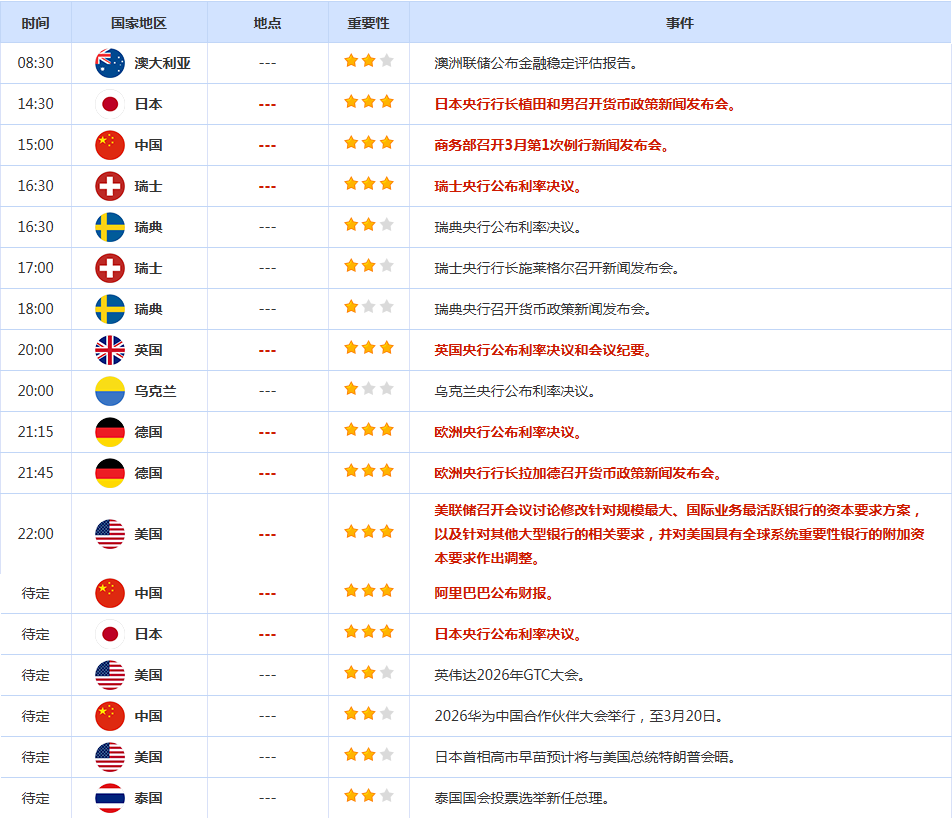Click the Ukraine flag icon
Image resolution: width=952 pixels, height=818 pixels.
[110, 391]
